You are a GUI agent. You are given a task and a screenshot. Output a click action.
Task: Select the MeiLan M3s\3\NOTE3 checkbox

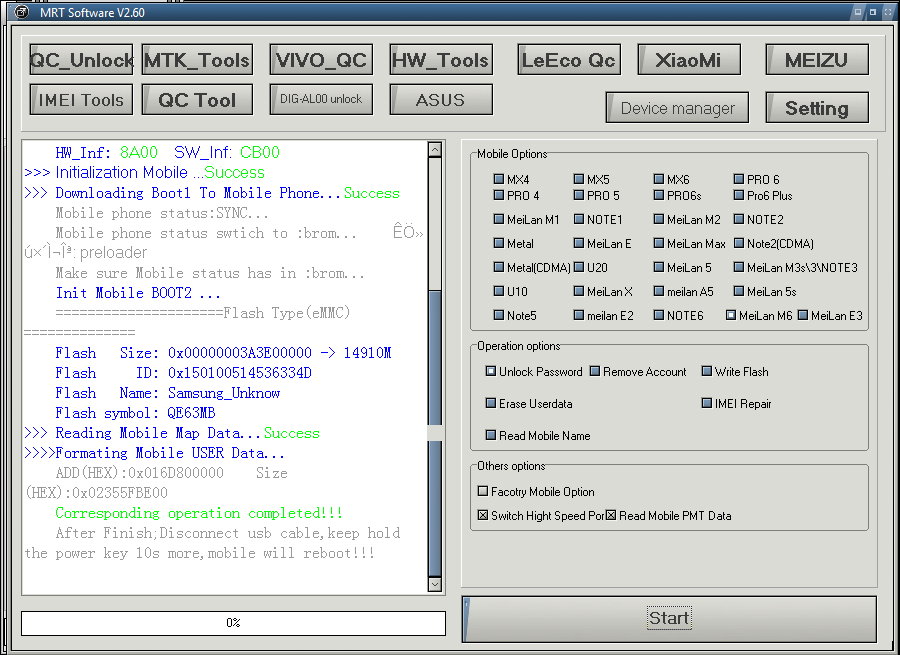739,268
